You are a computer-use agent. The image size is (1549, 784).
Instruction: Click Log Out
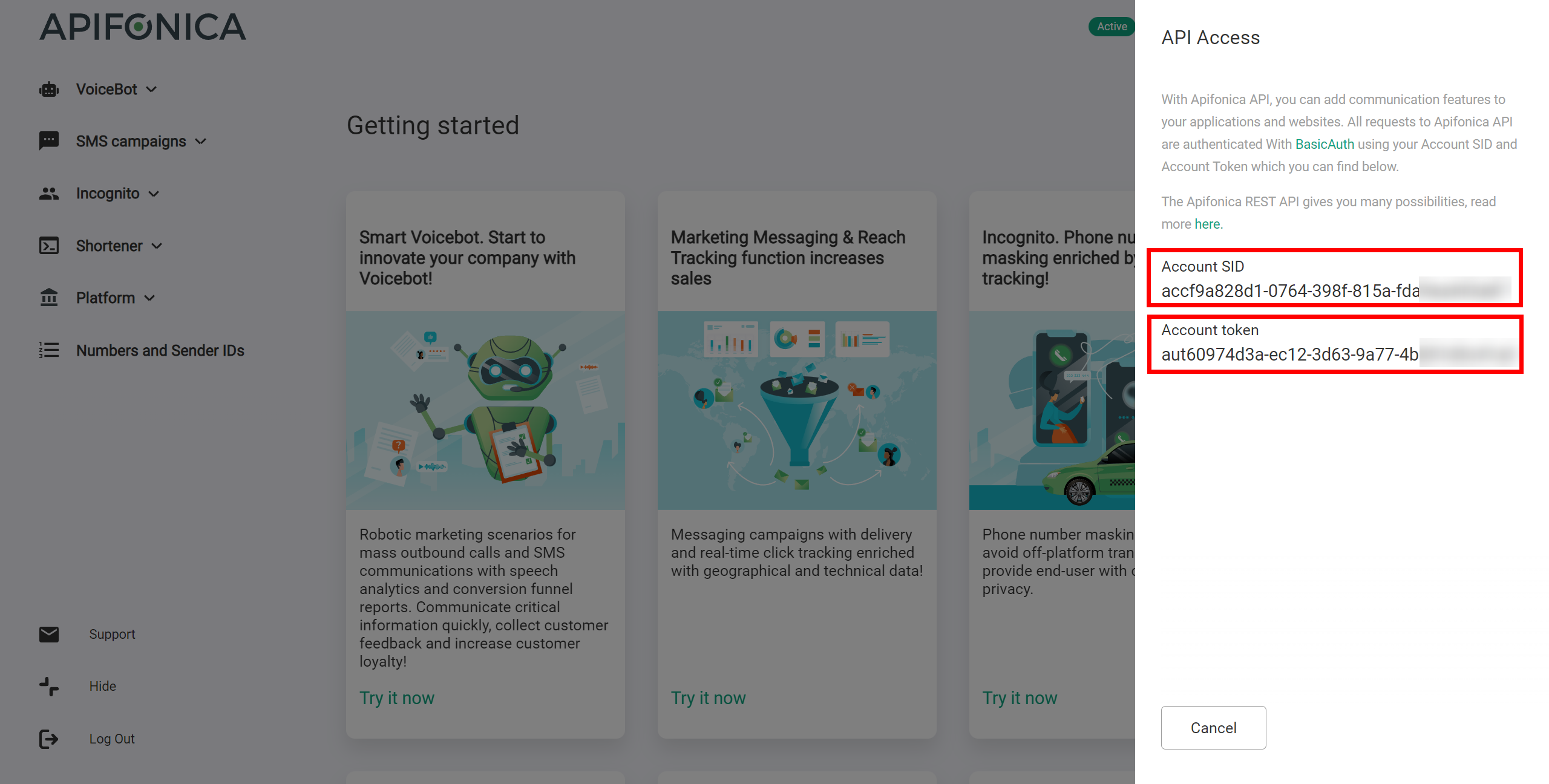coord(112,739)
